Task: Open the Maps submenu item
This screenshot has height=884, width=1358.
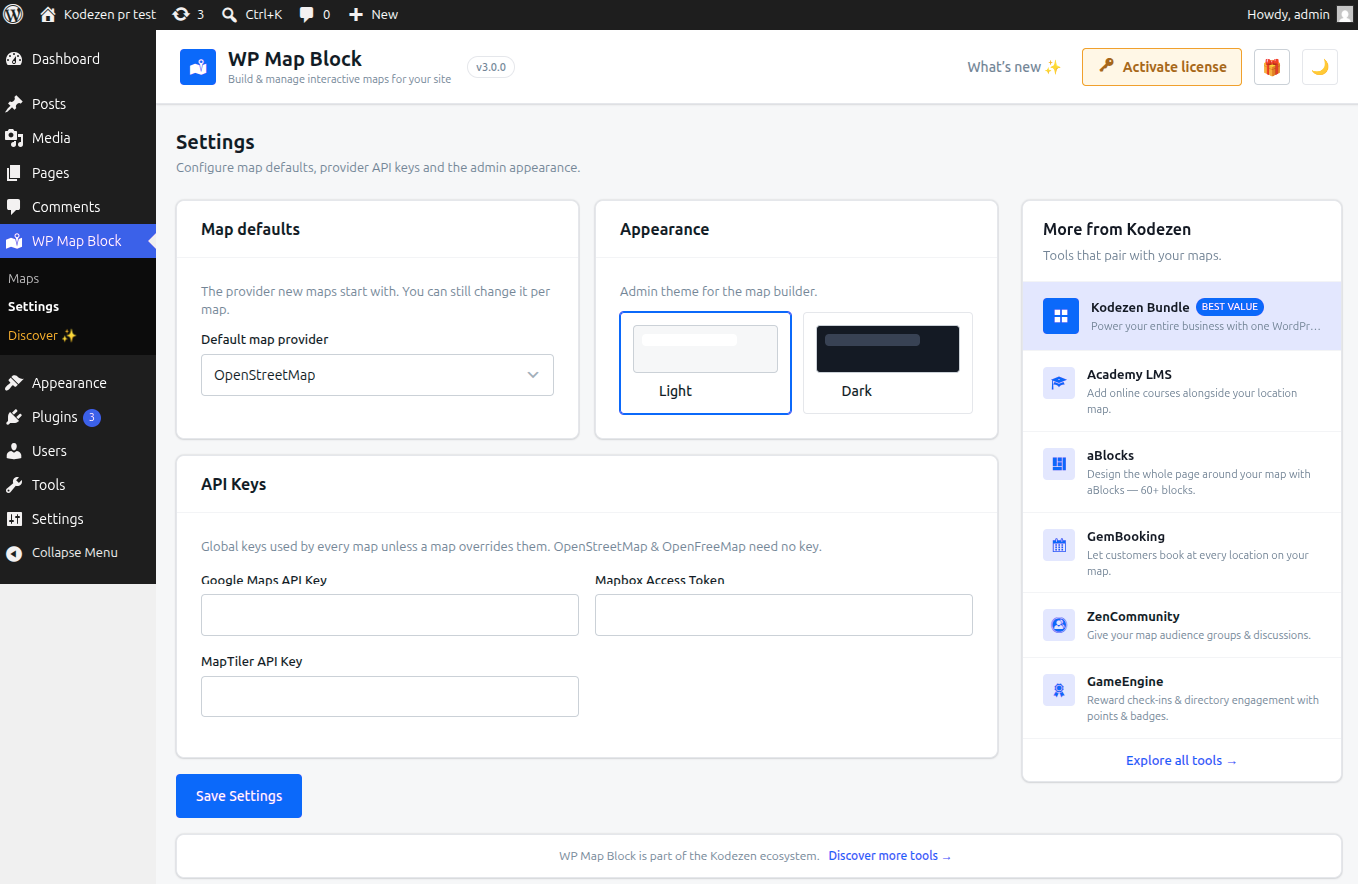Action: click(x=24, y=279)
